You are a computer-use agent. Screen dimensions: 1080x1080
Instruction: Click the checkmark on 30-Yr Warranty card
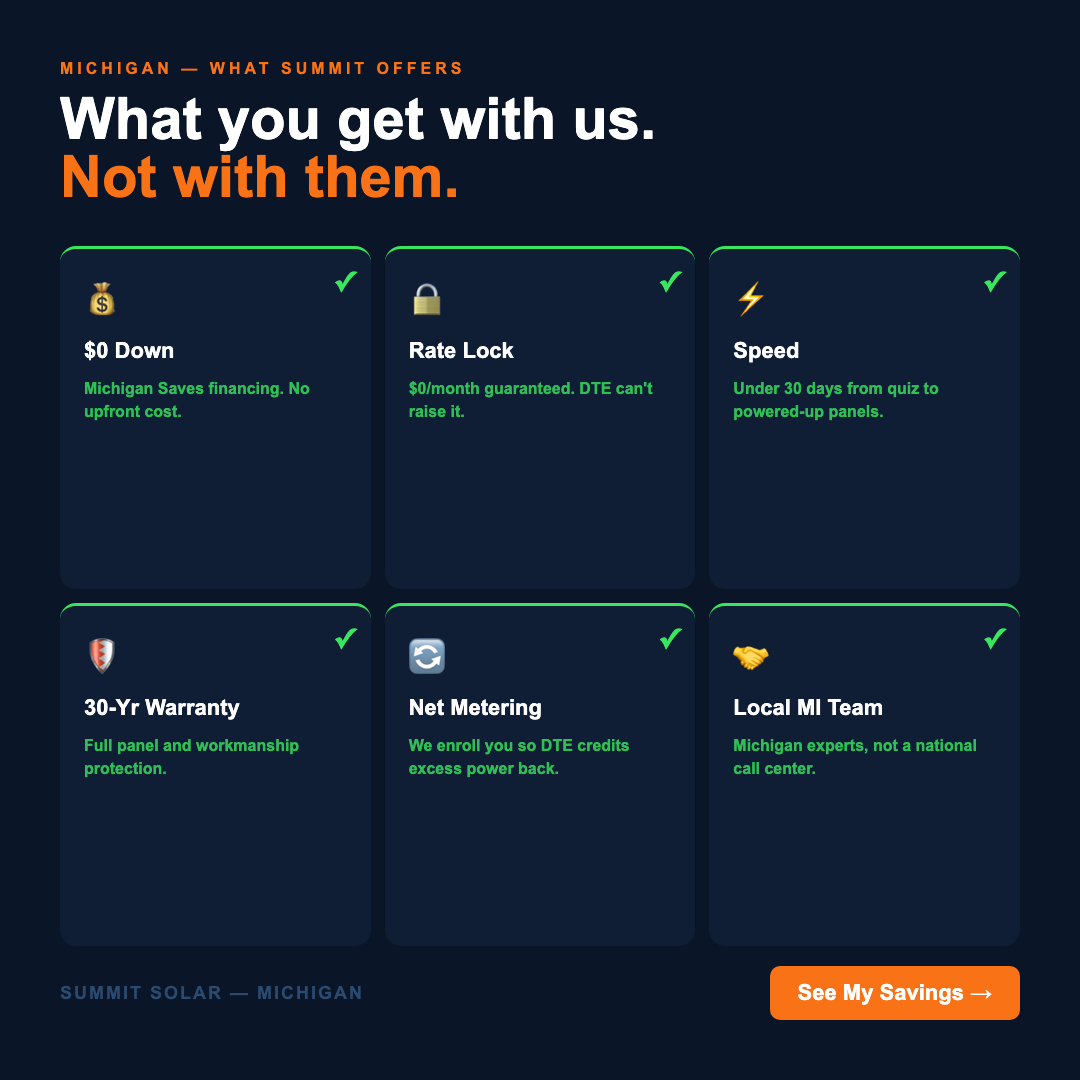pyautogui.click(x=346, y=638)
